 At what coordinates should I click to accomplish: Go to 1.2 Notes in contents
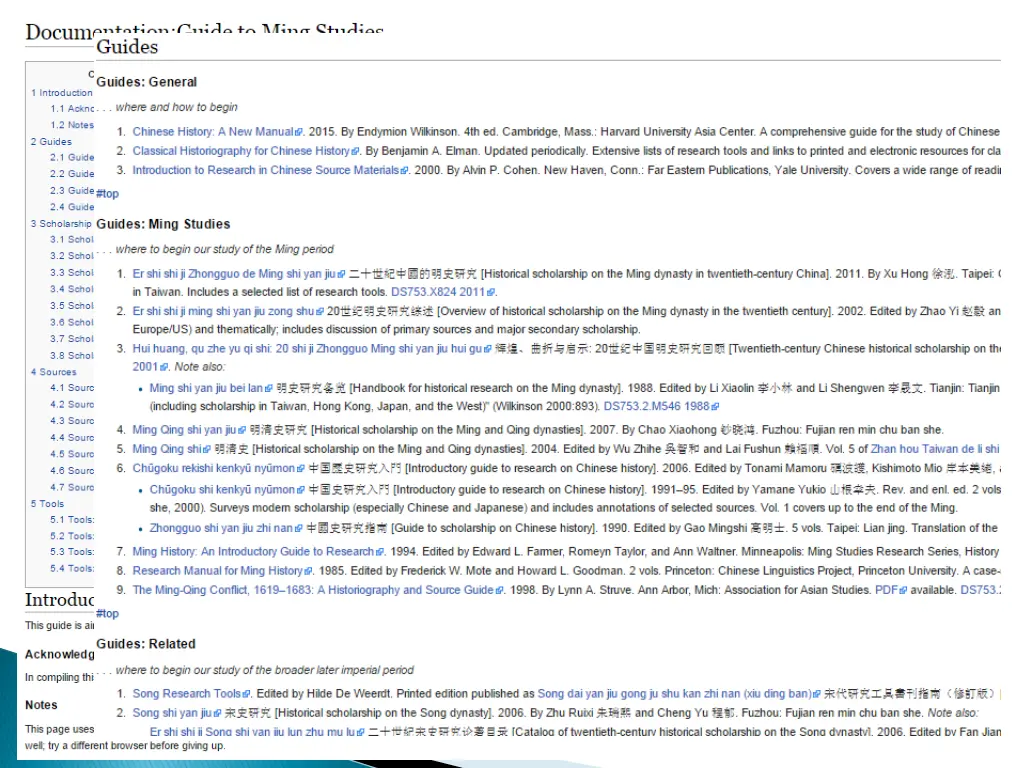point(72,125)
